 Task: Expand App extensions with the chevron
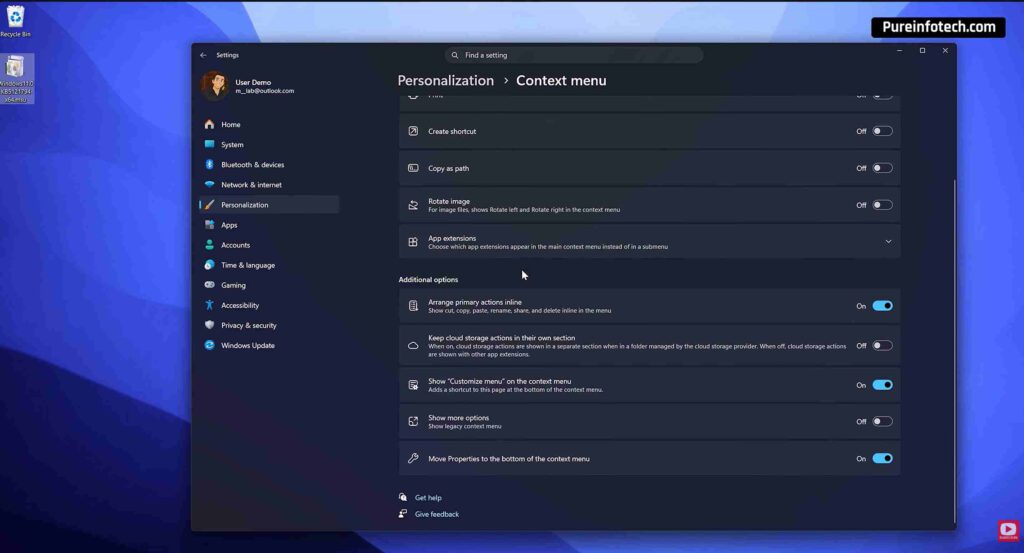pyautogui.click(x=888, y=242)
